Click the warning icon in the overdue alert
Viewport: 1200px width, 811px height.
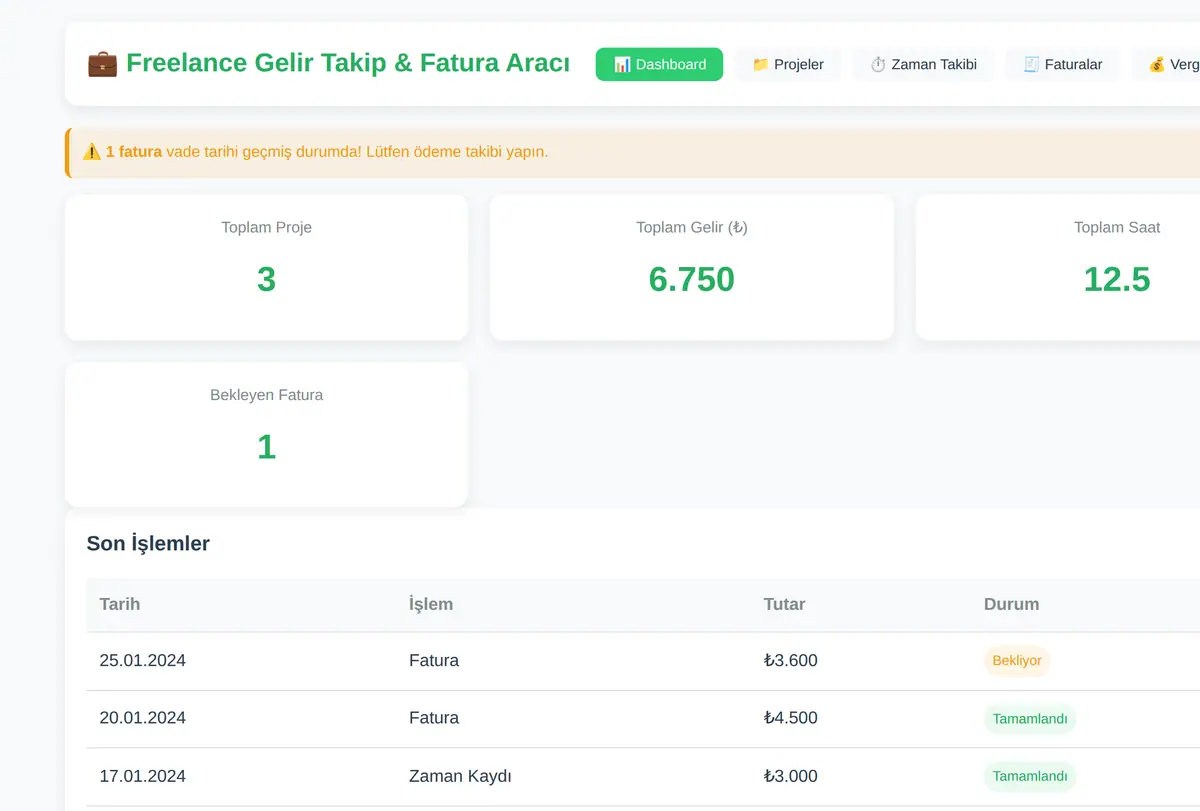coord(91,152)
